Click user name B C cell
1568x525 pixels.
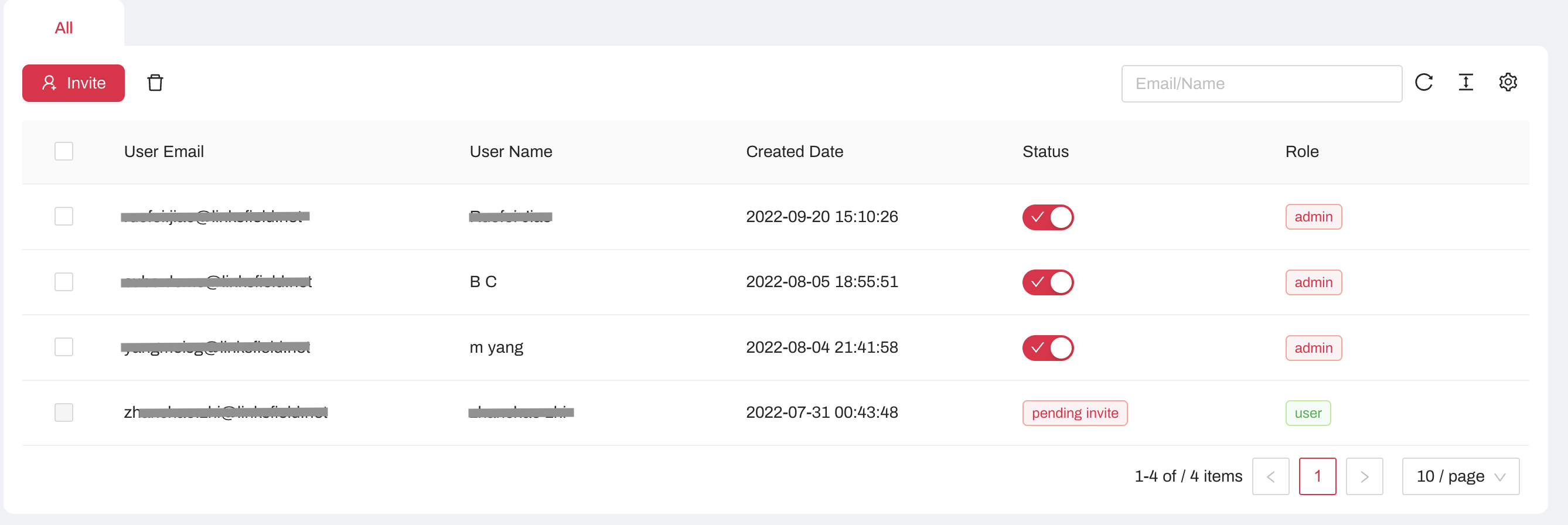(x=483, y=282)
